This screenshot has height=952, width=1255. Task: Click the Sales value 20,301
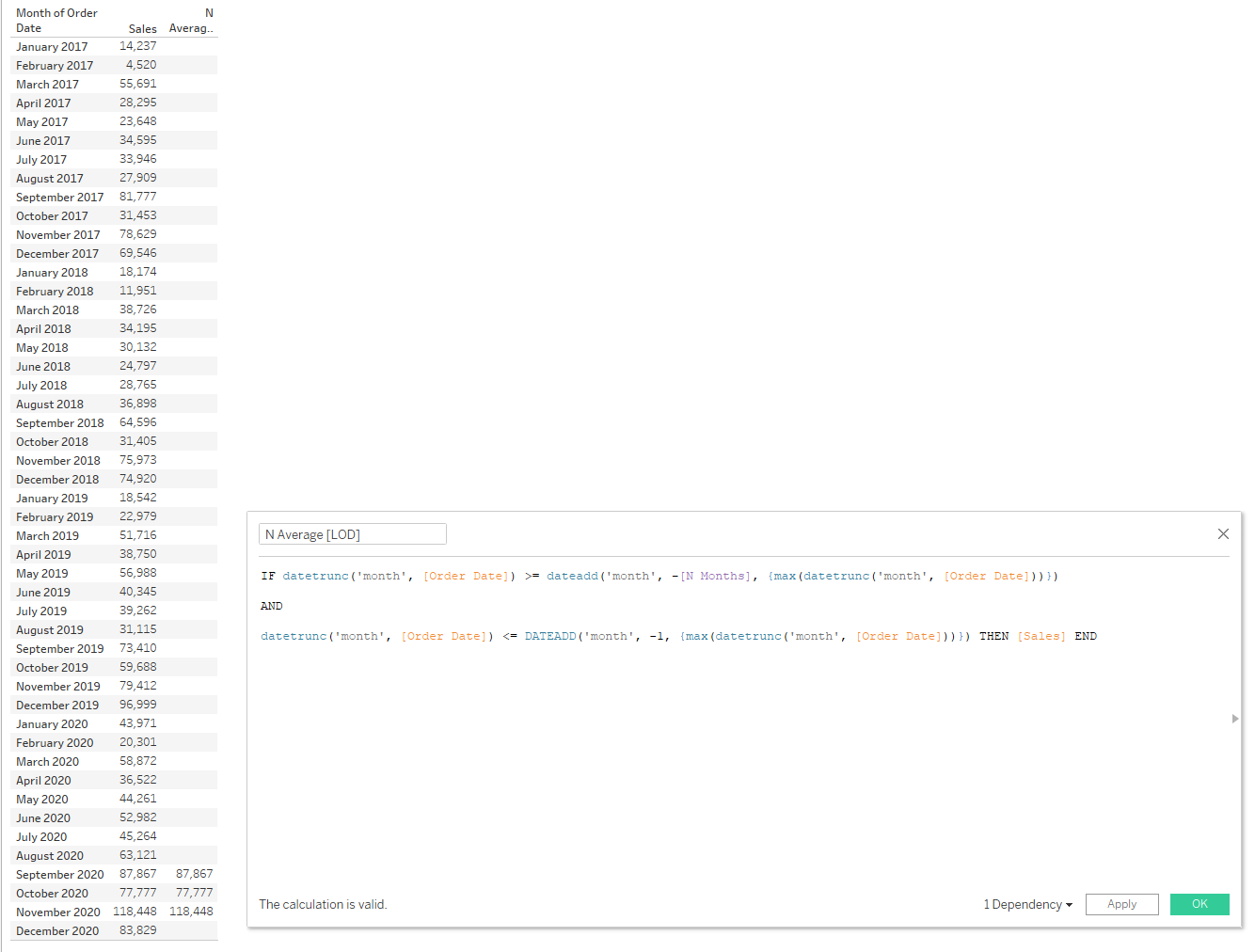(138, 742)
